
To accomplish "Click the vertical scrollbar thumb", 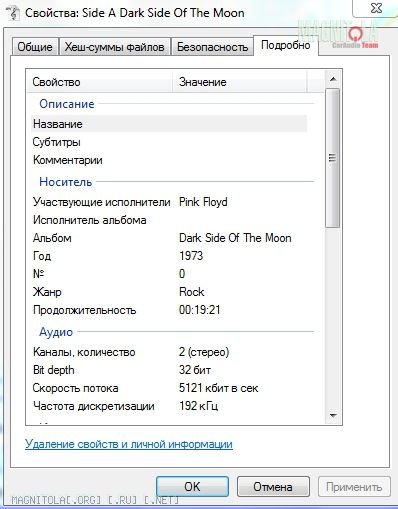I will click(332, 158).
